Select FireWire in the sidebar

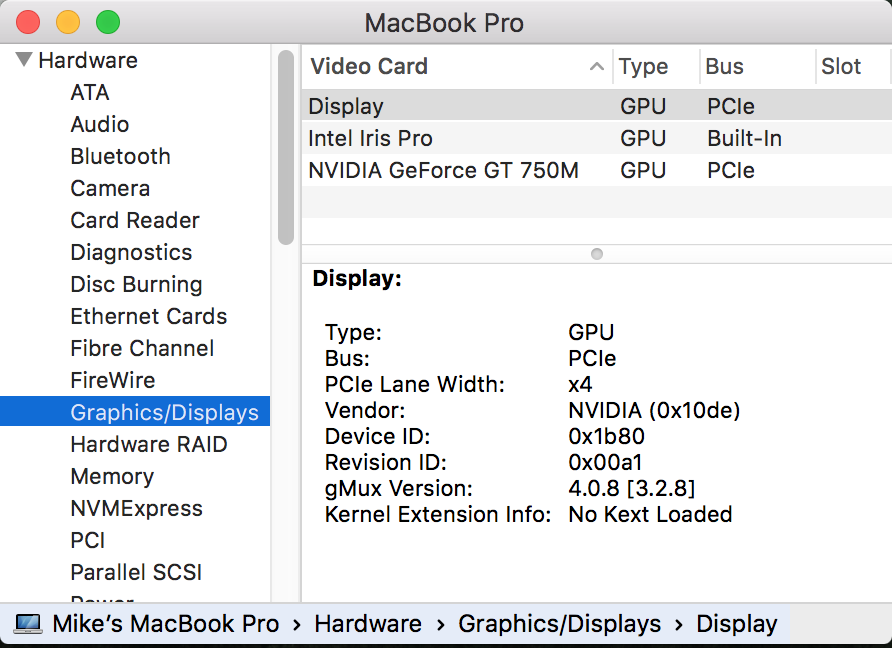click(x=113, y=380)
